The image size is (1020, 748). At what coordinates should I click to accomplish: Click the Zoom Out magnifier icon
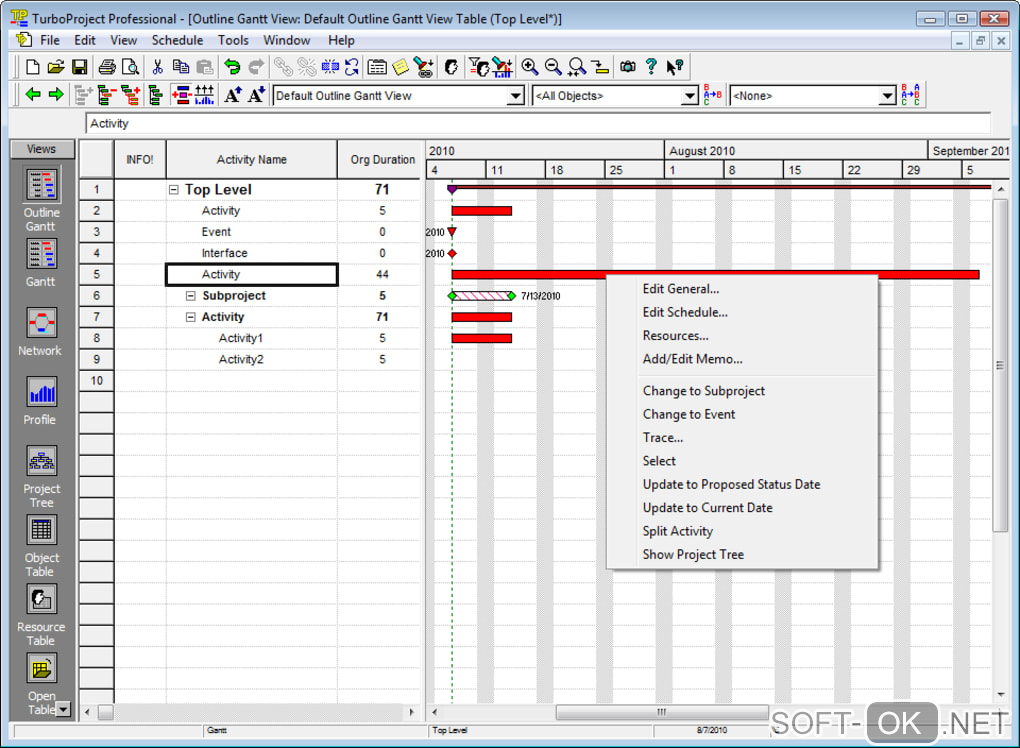pyautogui.click(x=553, y=66)
